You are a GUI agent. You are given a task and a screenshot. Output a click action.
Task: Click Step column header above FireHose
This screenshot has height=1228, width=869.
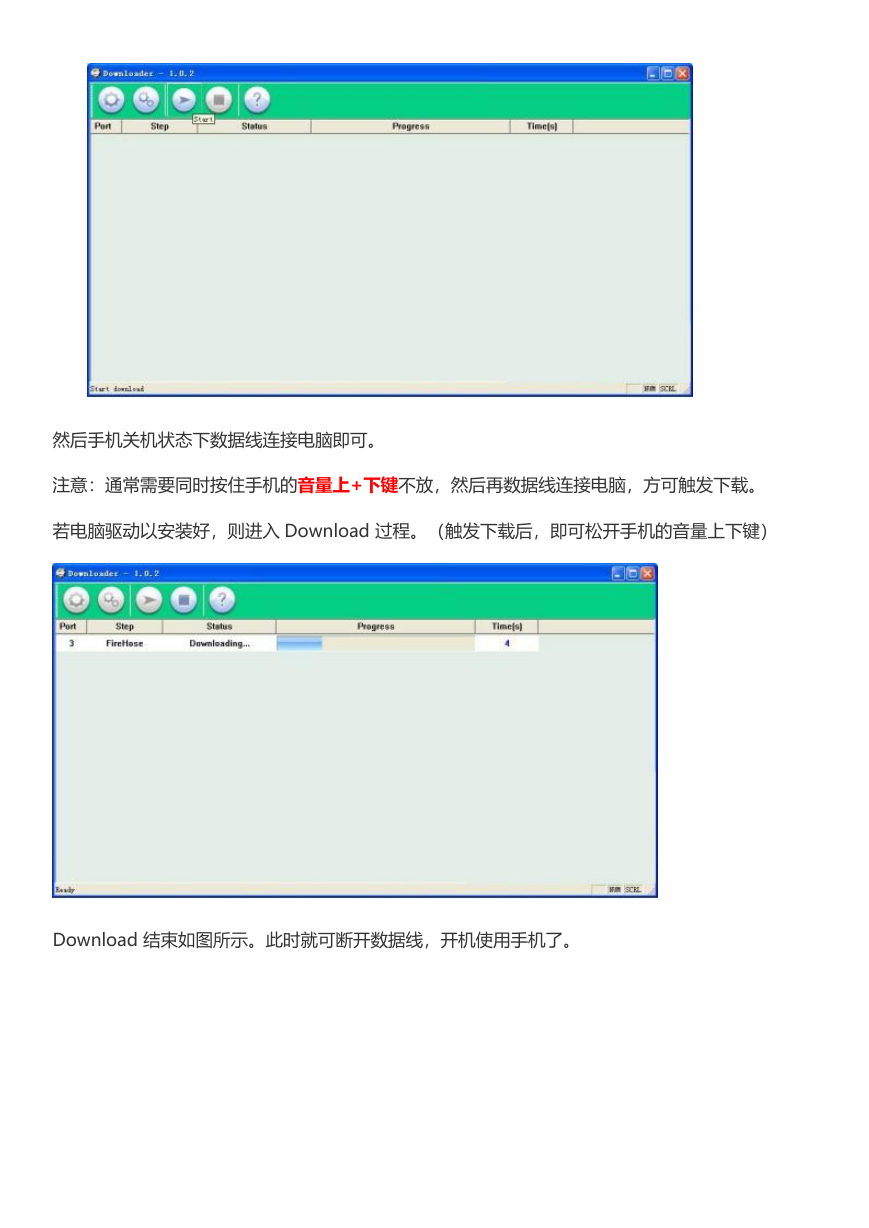[x=125, y=627]
